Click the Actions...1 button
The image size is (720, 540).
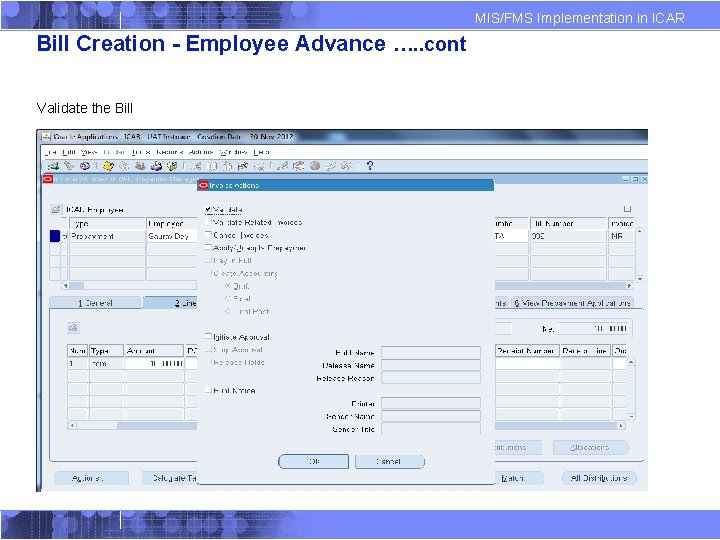coord(91,478)
